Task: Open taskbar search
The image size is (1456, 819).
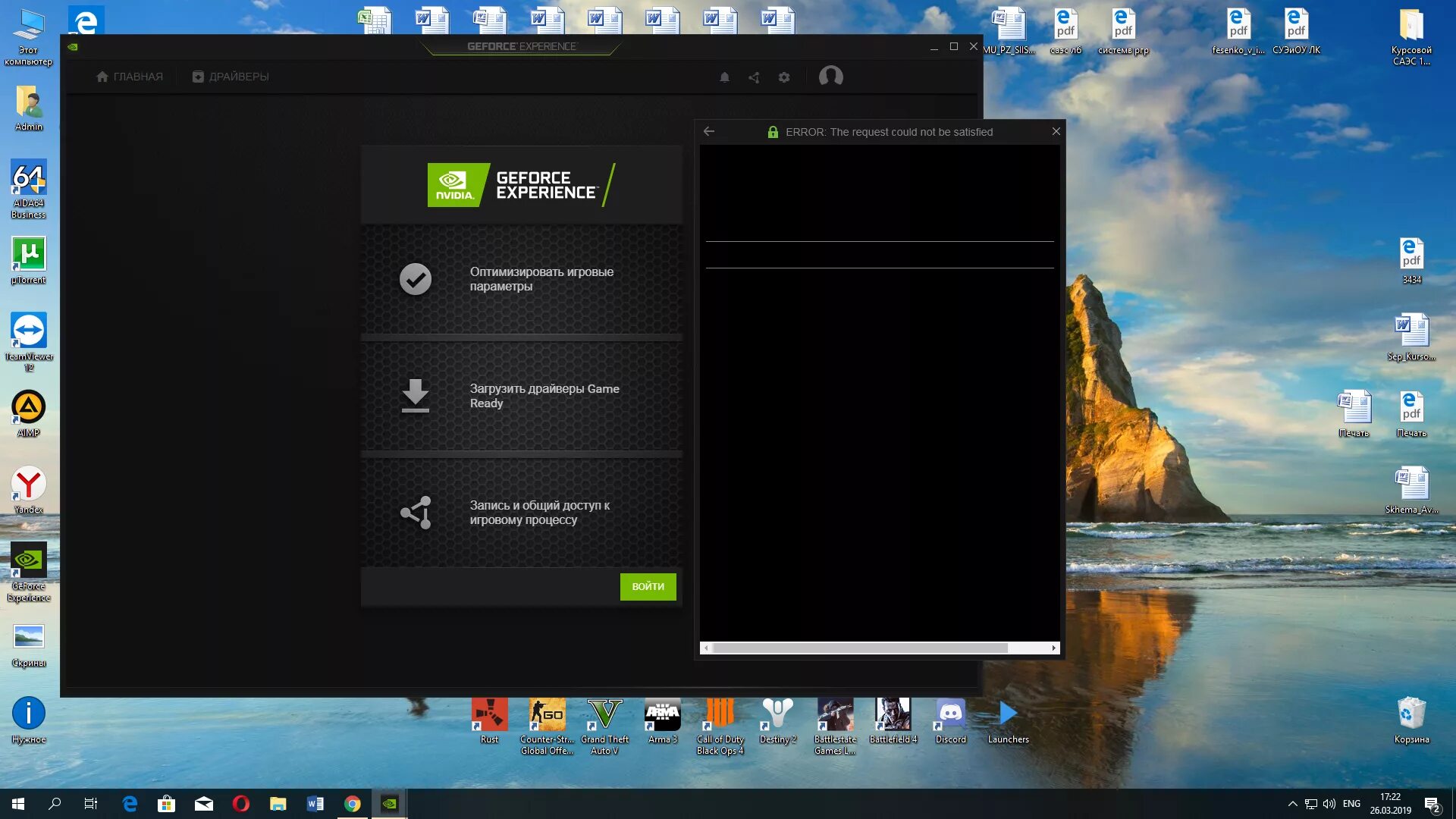Action: tap(55, 804)
